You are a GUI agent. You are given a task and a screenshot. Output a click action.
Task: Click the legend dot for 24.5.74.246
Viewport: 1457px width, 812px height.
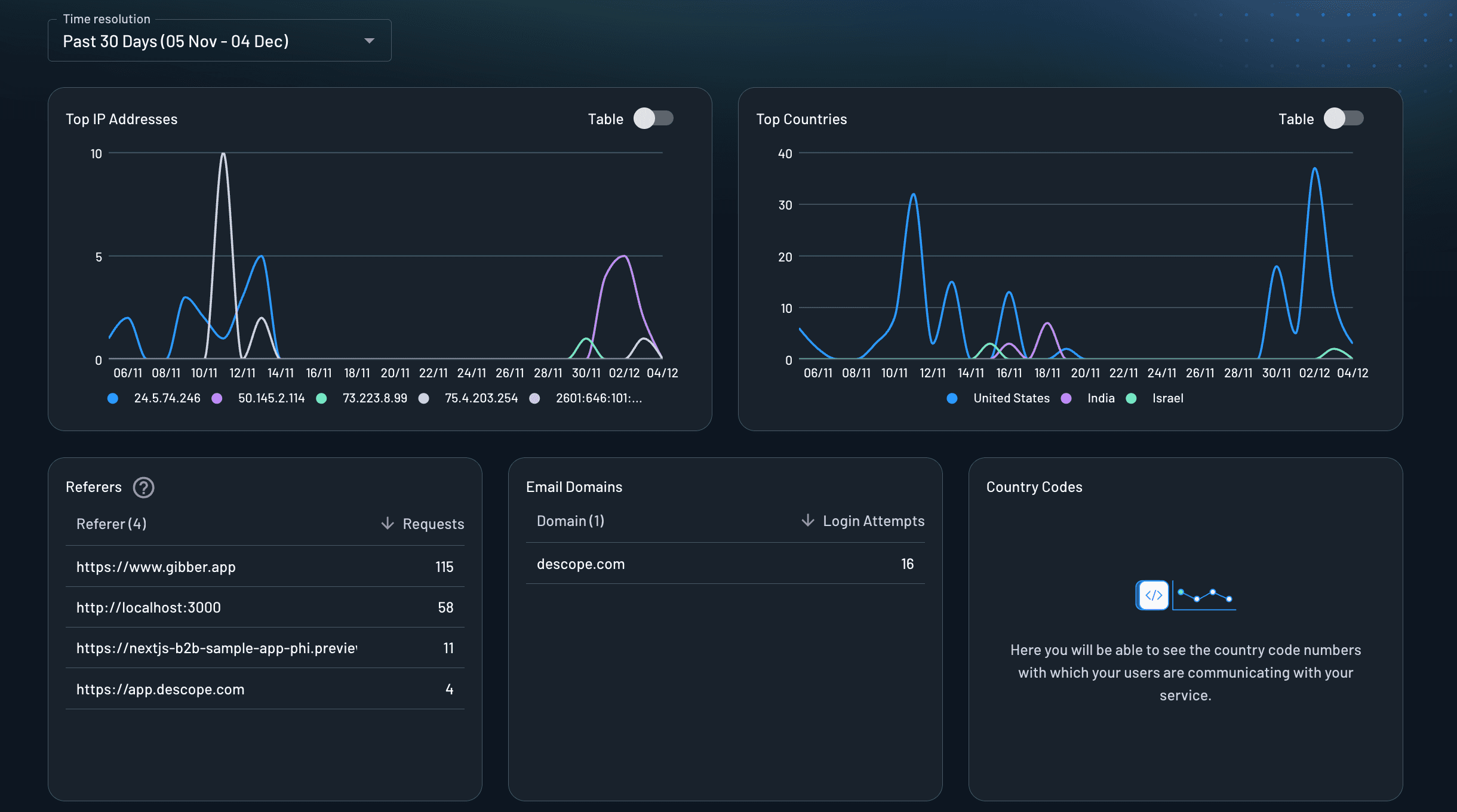pos(113,398)
